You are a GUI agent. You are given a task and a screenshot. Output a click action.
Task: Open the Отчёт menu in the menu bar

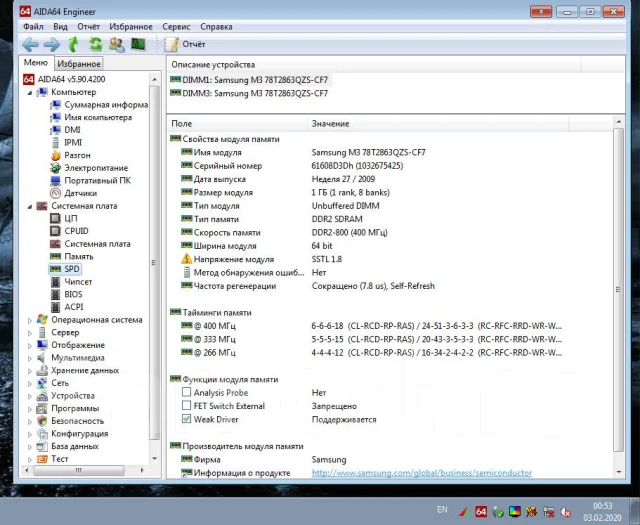pyautogui.click(x=89, y=27)
